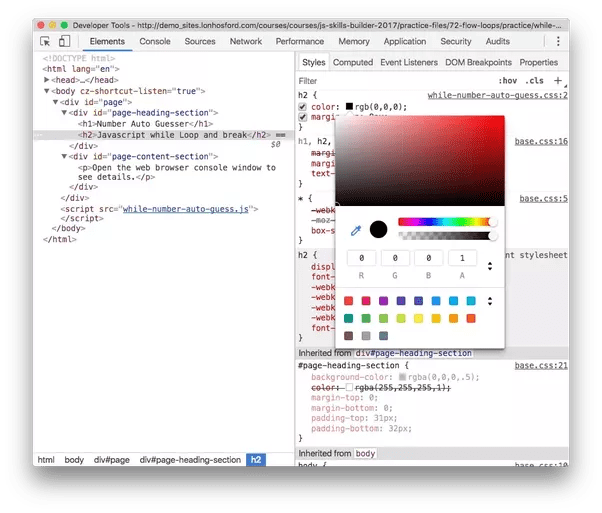The width and height of the screenshot is (602, 513).
Task: Pick the deep orange palette swatch
Action: point(471,318)
